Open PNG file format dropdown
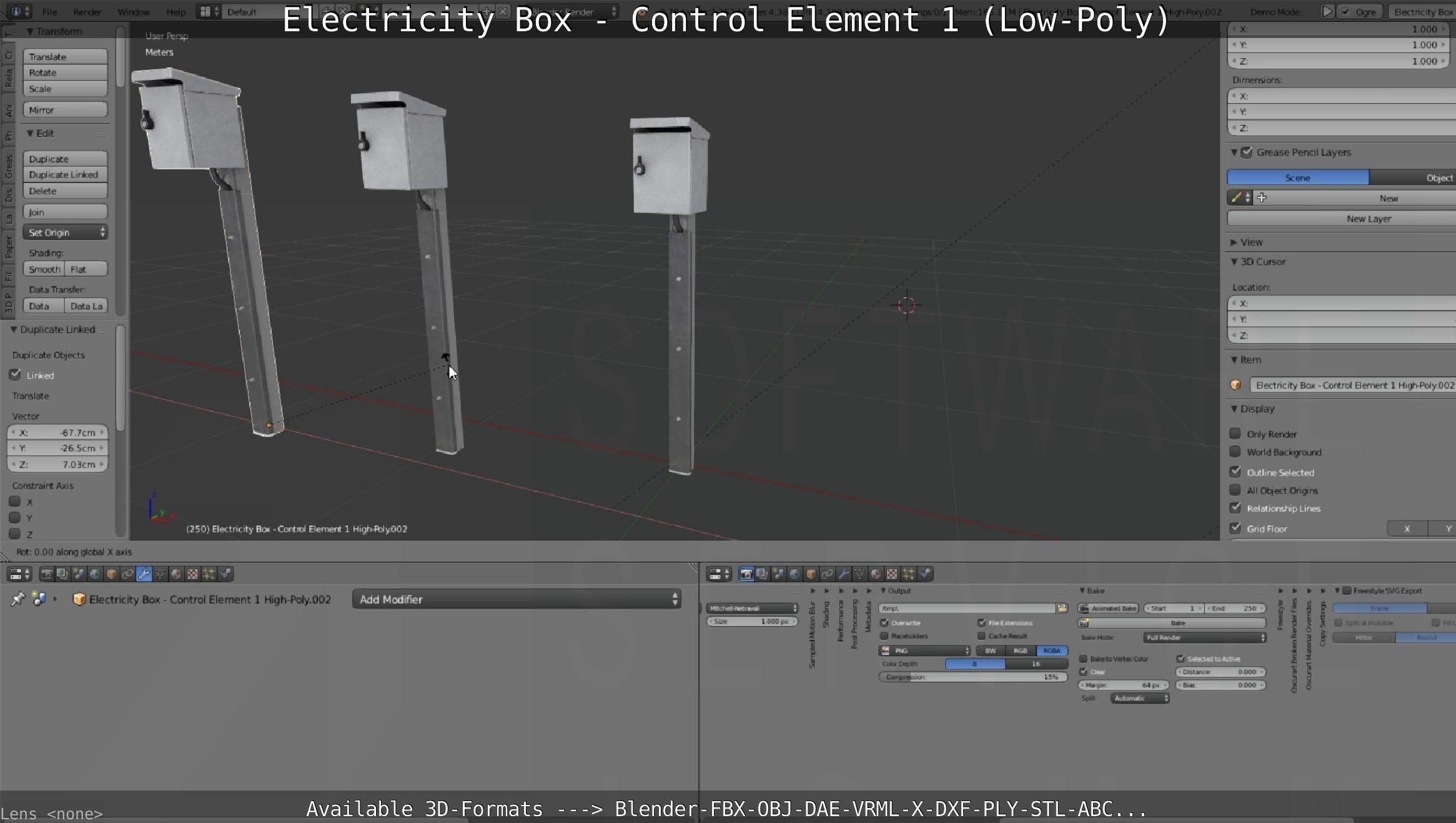 (x=924, y=651)
